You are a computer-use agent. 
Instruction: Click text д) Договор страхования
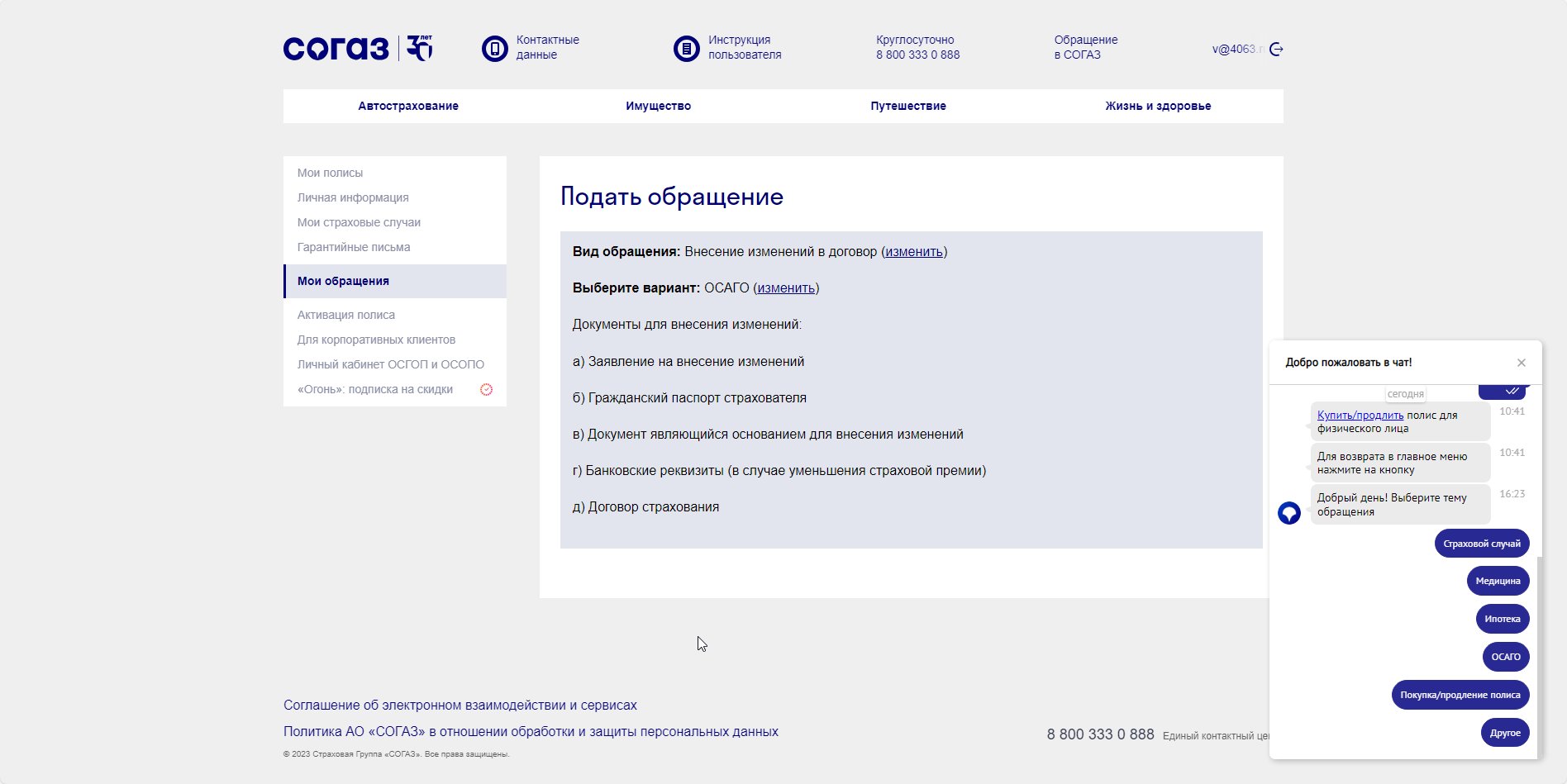pos(645,507)
